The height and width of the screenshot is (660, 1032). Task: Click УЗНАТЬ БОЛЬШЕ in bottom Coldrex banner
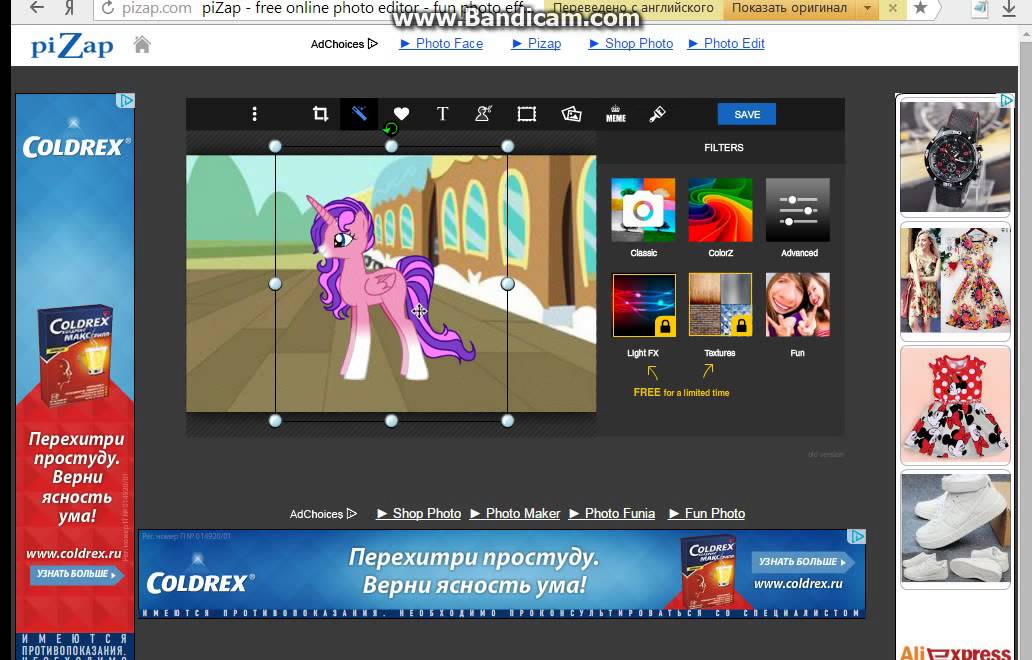coord(802,562)
